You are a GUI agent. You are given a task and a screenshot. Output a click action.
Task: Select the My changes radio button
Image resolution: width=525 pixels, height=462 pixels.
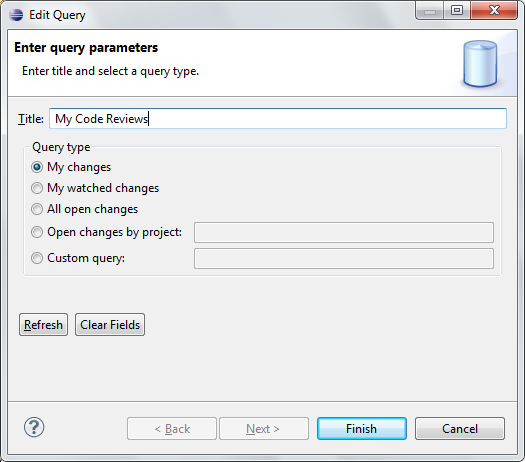click(37, 167)
